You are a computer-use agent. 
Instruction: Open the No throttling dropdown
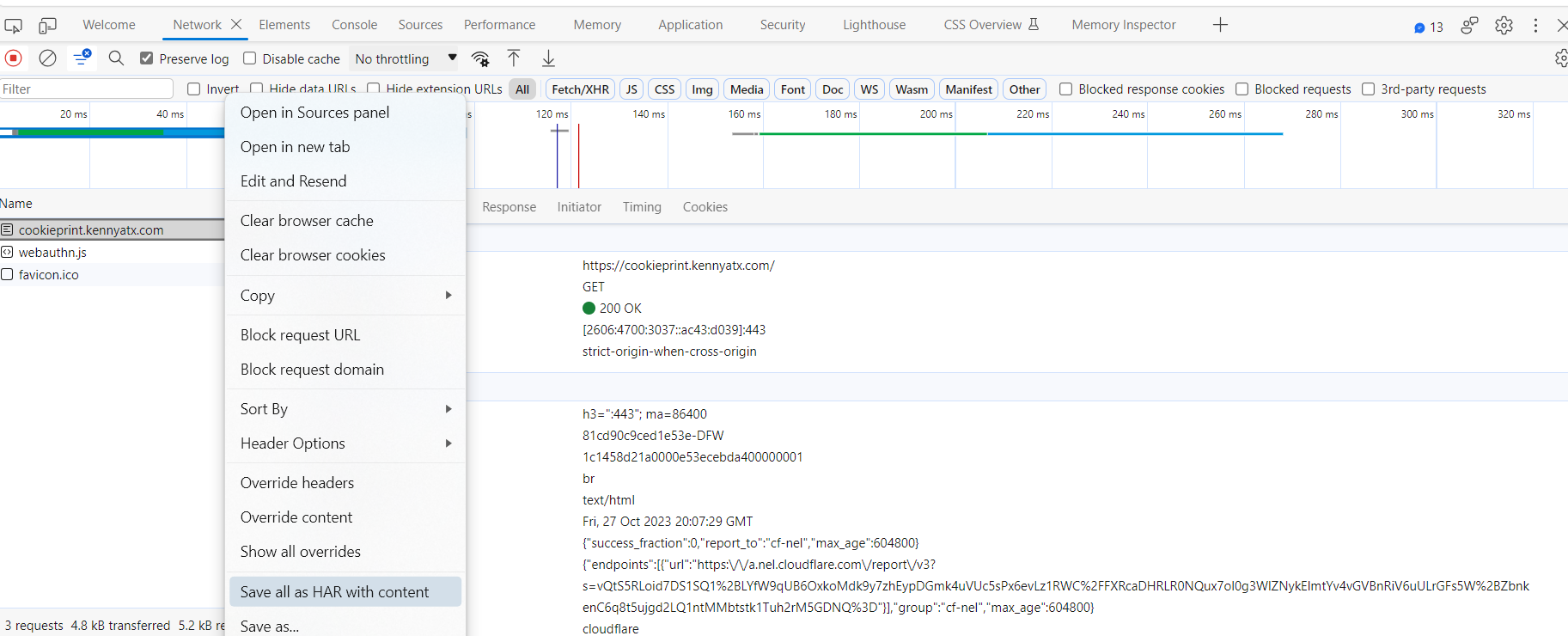coord(405,58)
